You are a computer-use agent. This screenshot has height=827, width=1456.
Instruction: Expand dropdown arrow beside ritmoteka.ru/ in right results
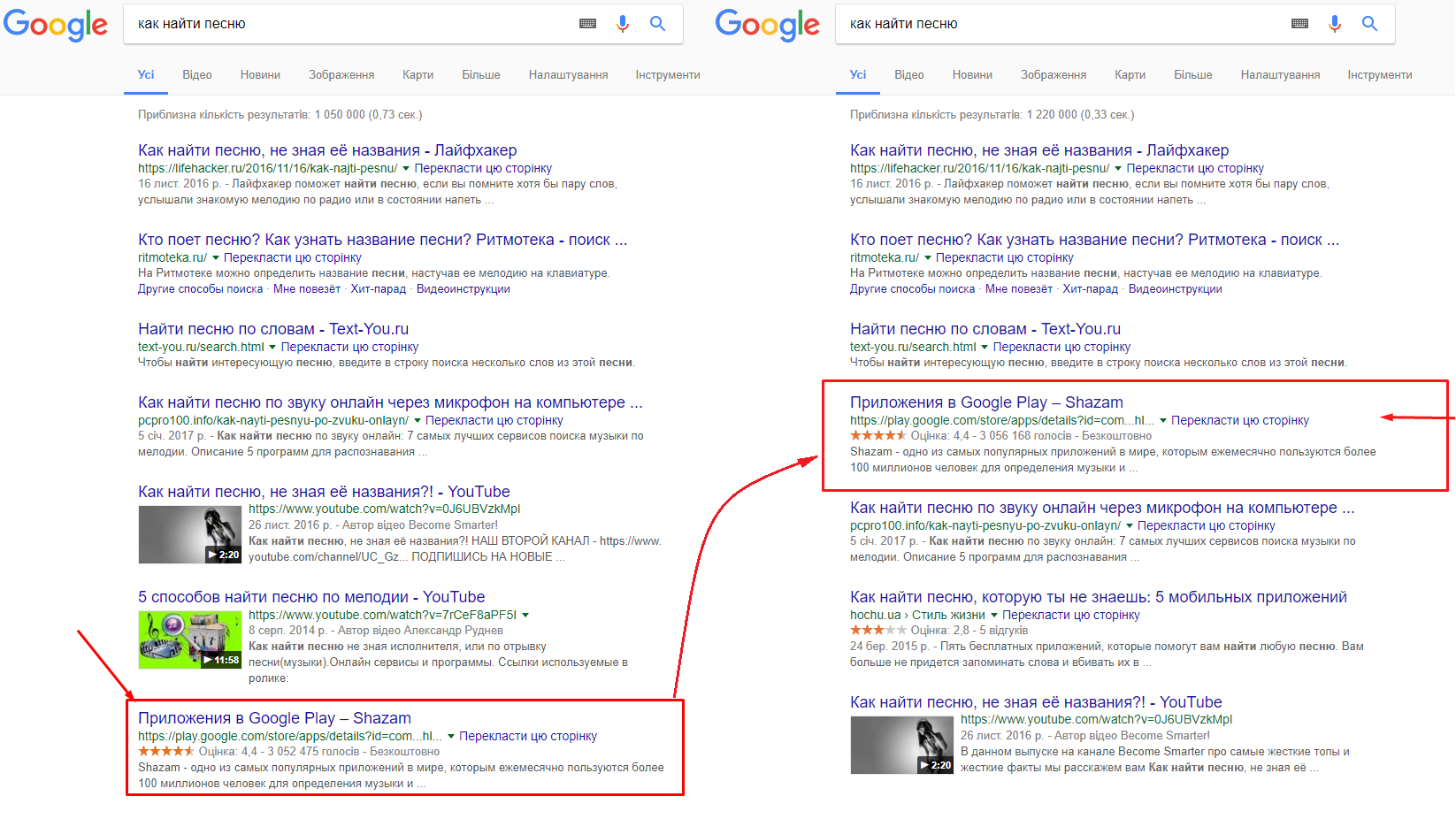(x=927, y=257)
